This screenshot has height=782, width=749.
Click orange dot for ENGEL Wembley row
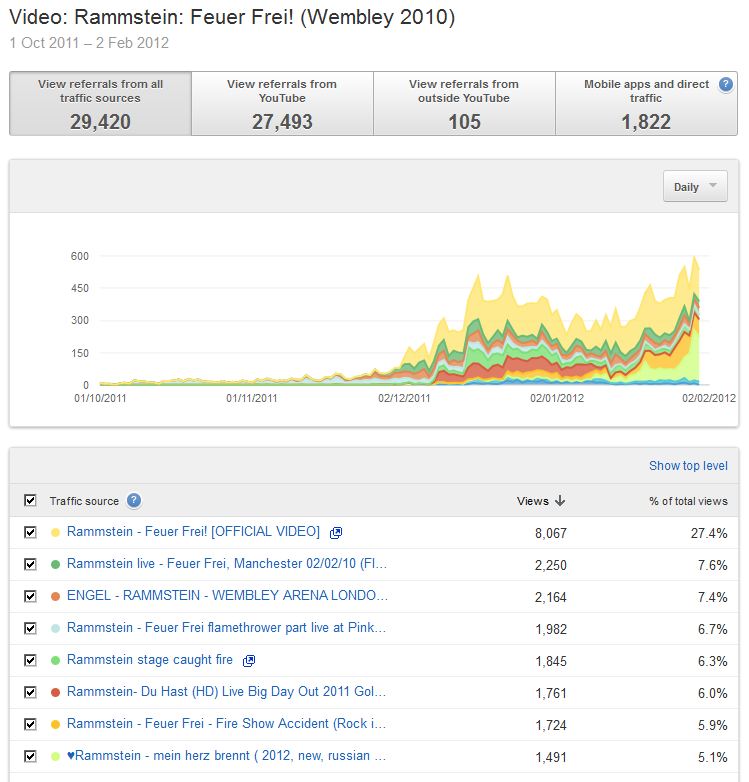[x=55, y=596]
